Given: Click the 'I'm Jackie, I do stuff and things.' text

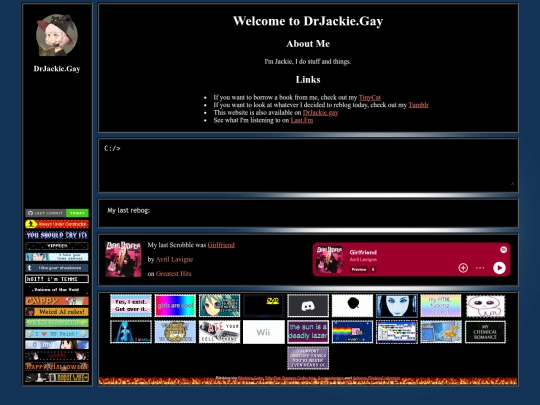Looking at the screenshot, I should click(308, 61).
